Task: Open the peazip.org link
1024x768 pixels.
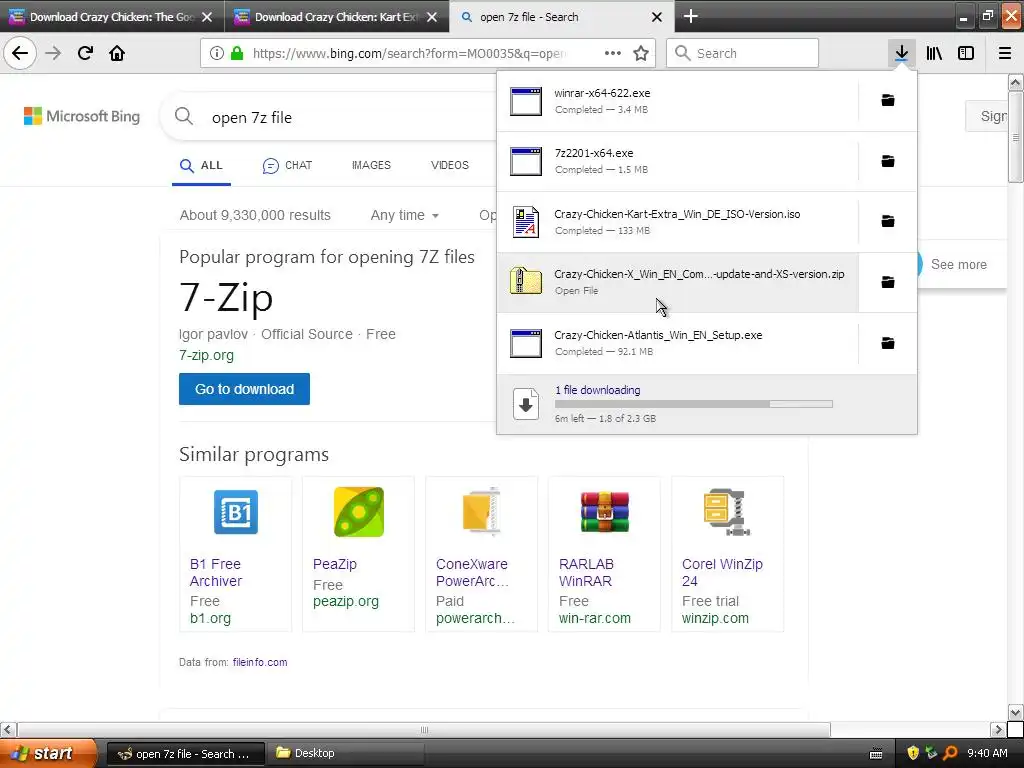Action: (x=346, y=601)
